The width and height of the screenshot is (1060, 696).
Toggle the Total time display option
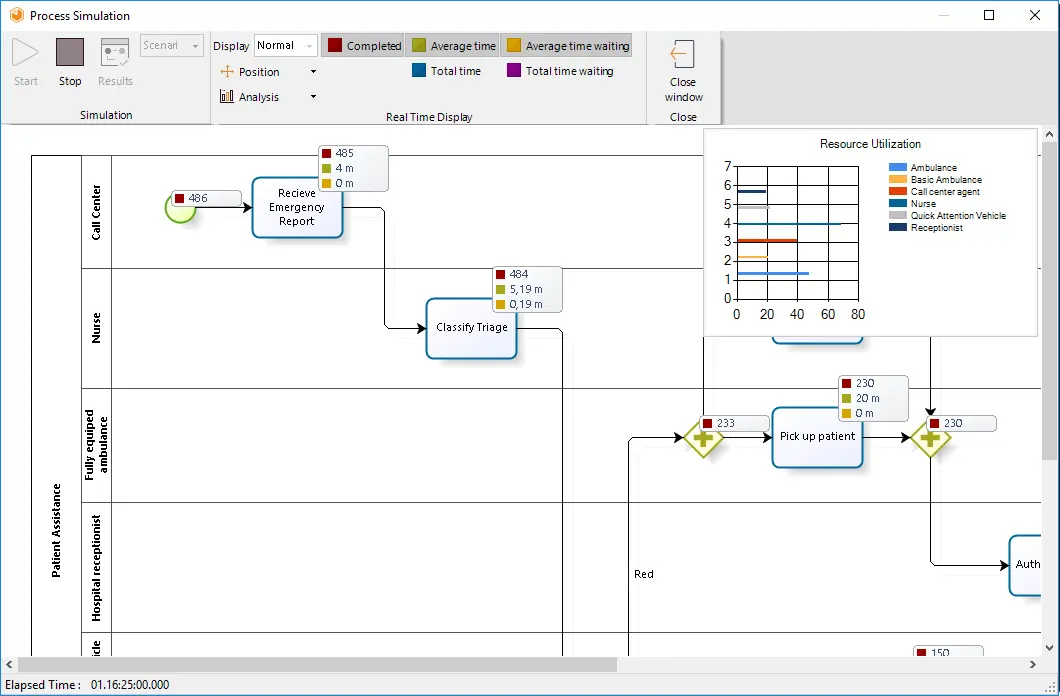[x=446, y=70]
